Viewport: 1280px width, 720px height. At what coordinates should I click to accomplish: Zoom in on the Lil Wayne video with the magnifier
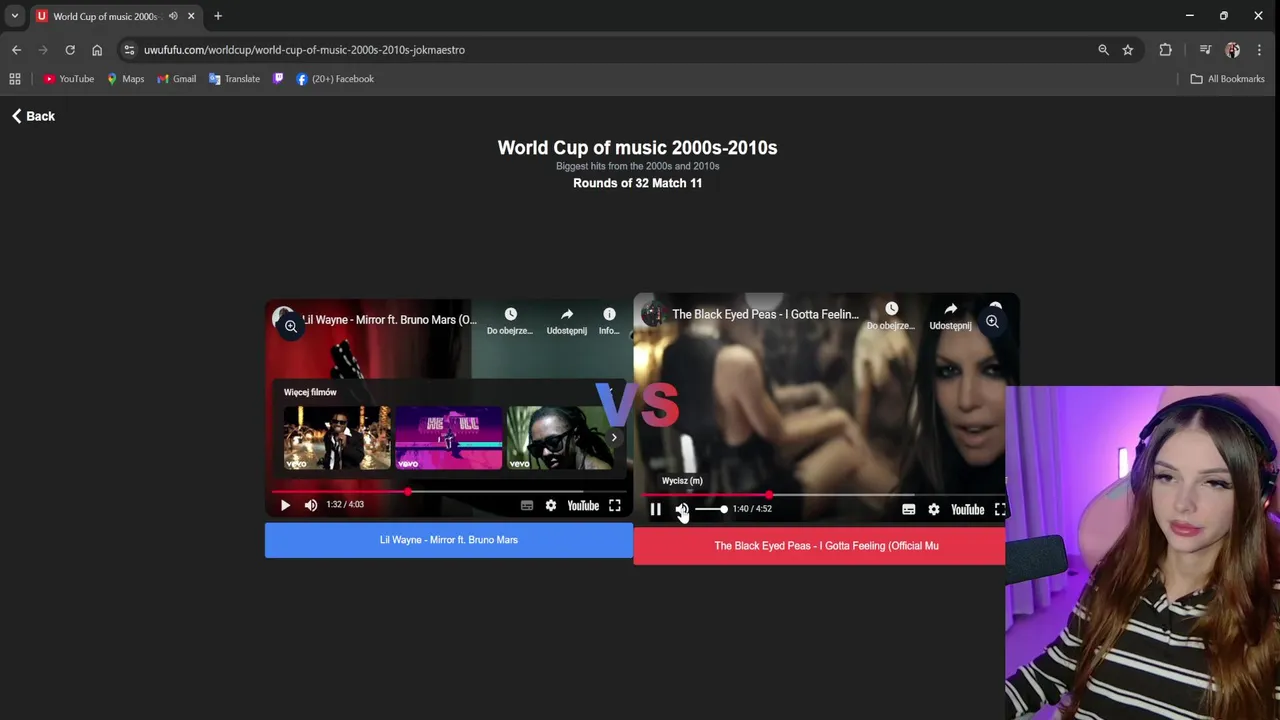[291, 326]
